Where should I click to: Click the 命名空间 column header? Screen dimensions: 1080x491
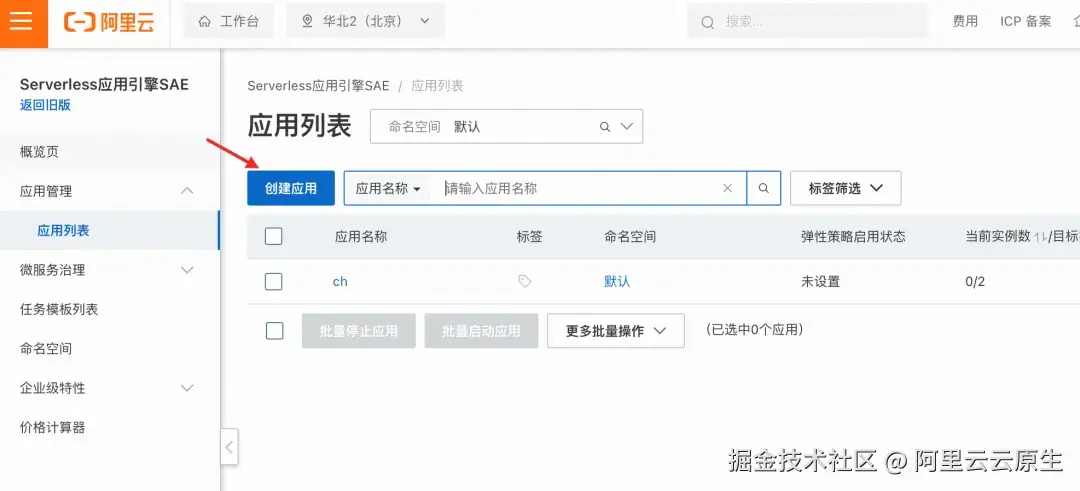click(x=630, y=237)
